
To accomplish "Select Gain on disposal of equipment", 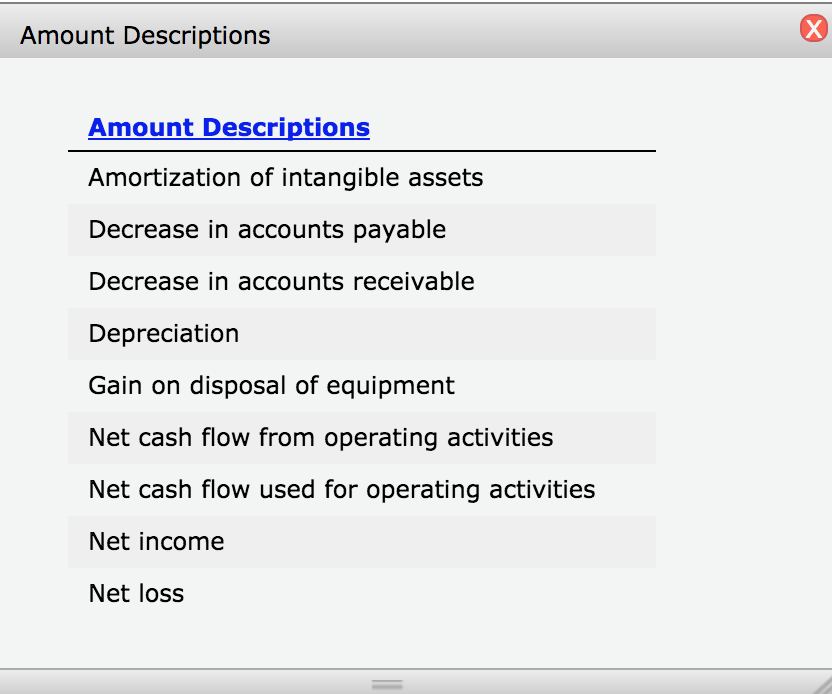I will pos(271,385).
